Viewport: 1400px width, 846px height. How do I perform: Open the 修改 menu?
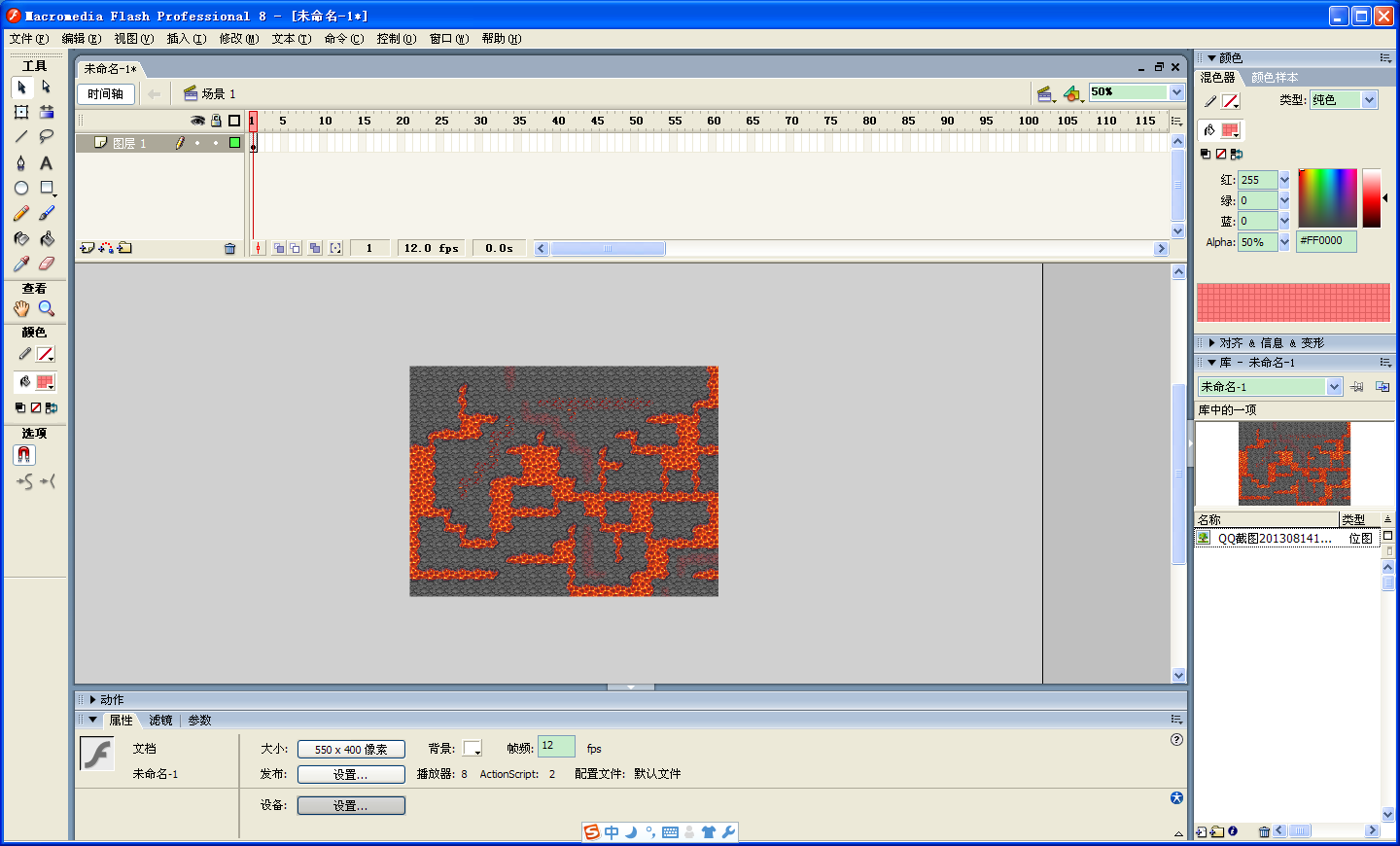pos(239,39)
